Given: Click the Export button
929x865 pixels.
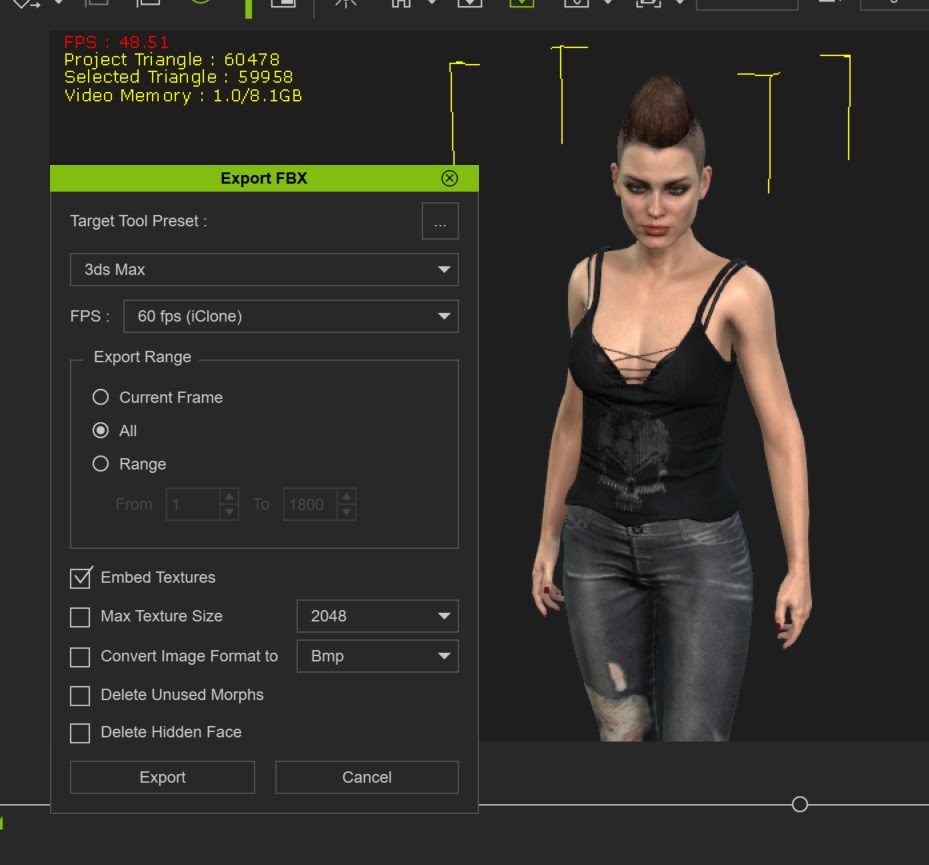Looking at the screenshot, I should 162,777.
